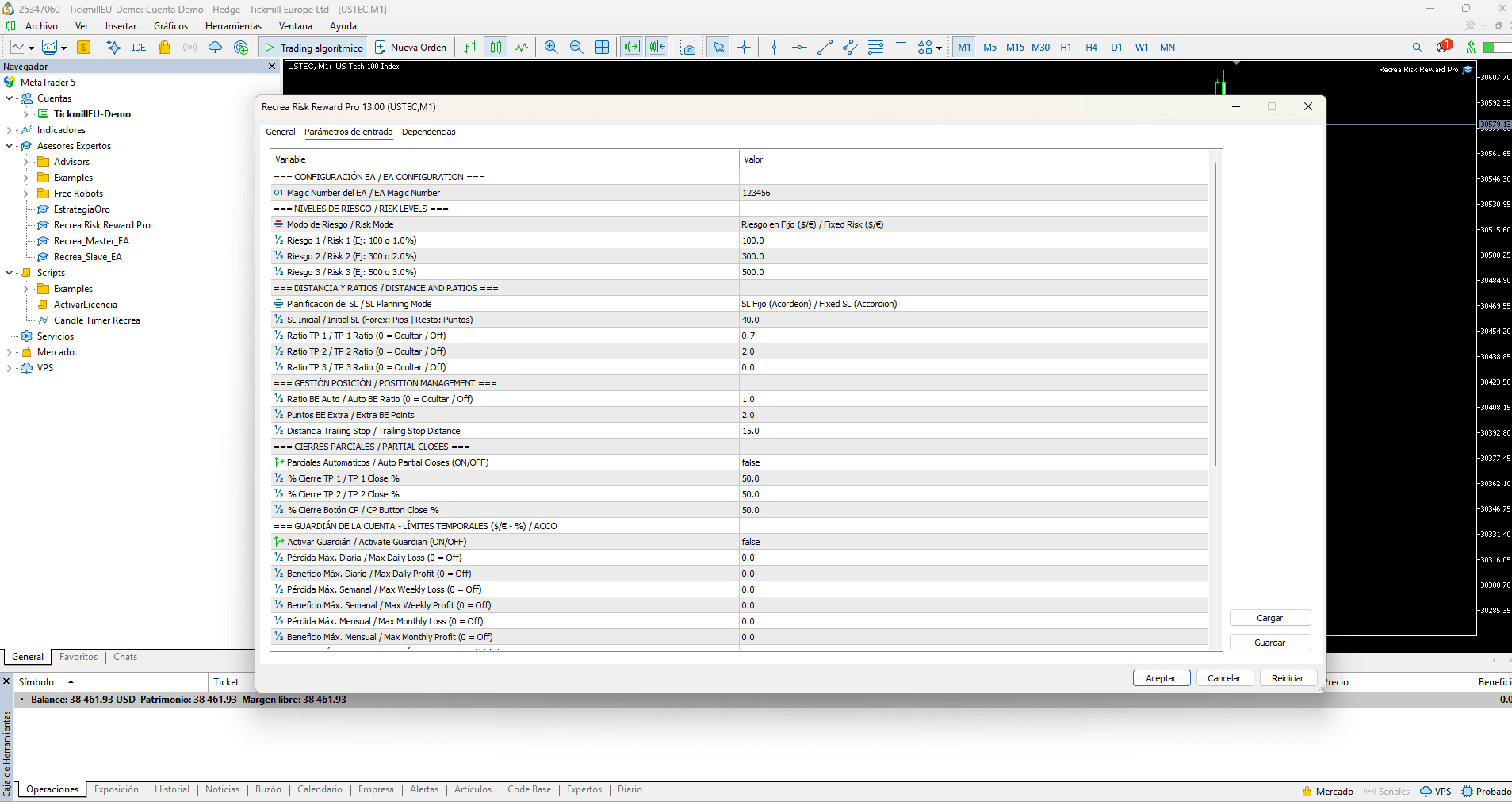The image size is (1512, 802).
Task: Open the IDE MetaEditor button
Action: 139,48
